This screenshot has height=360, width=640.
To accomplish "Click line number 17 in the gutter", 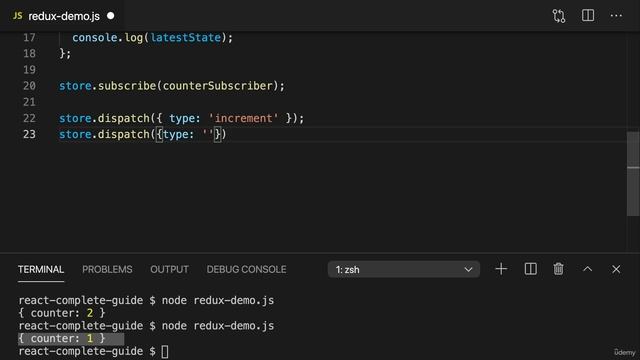I will pos(29,38).
